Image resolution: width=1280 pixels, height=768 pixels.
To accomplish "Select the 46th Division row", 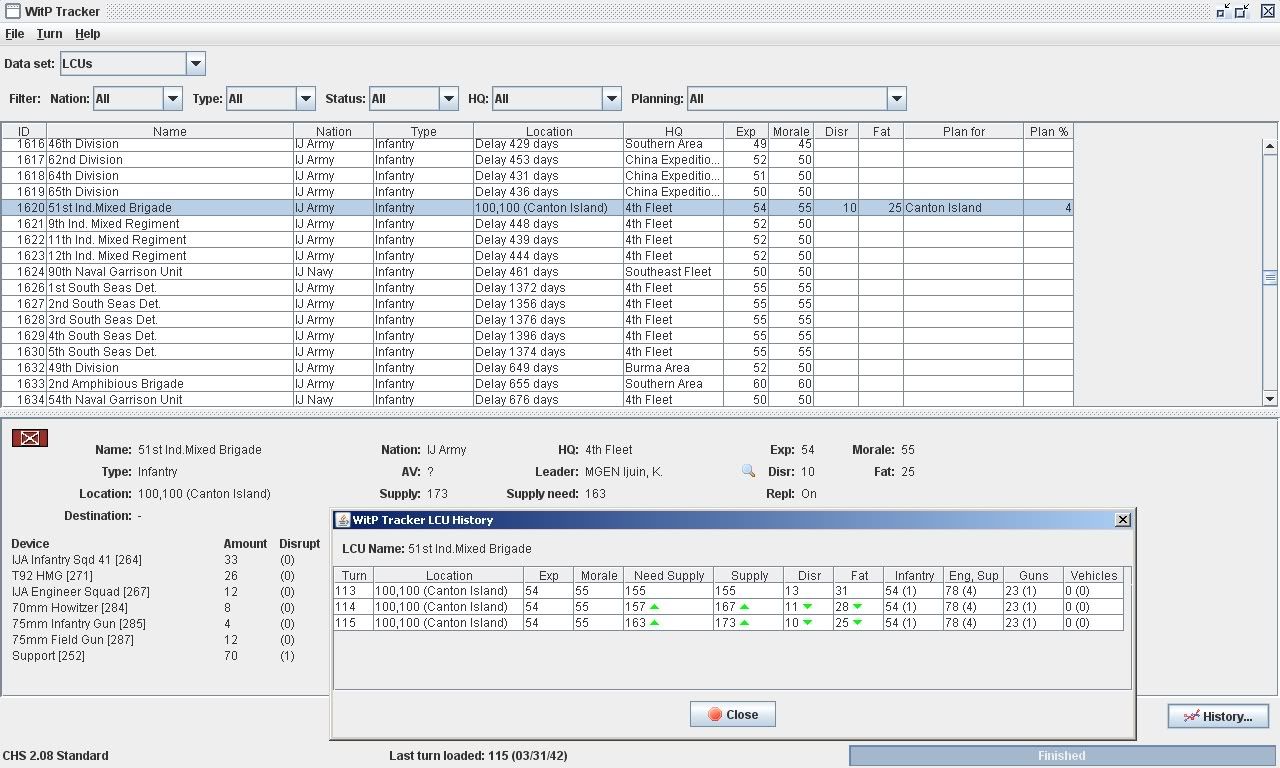I will (537, 144).
